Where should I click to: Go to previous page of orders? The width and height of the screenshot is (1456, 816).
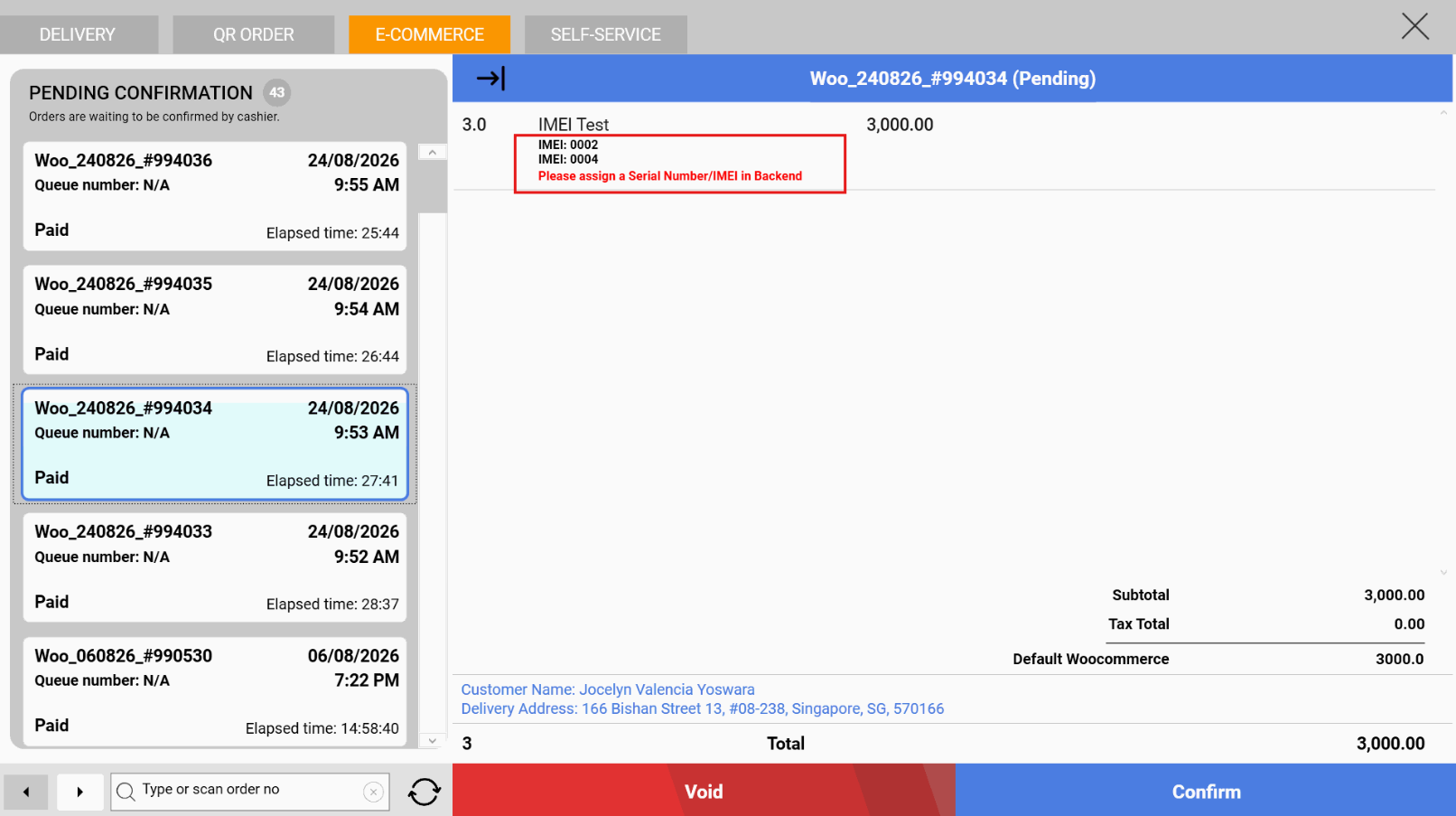coord(26,792)
